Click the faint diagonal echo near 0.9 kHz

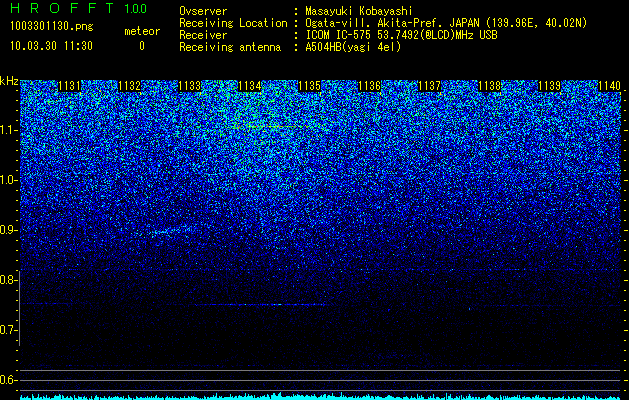point(172,230)
